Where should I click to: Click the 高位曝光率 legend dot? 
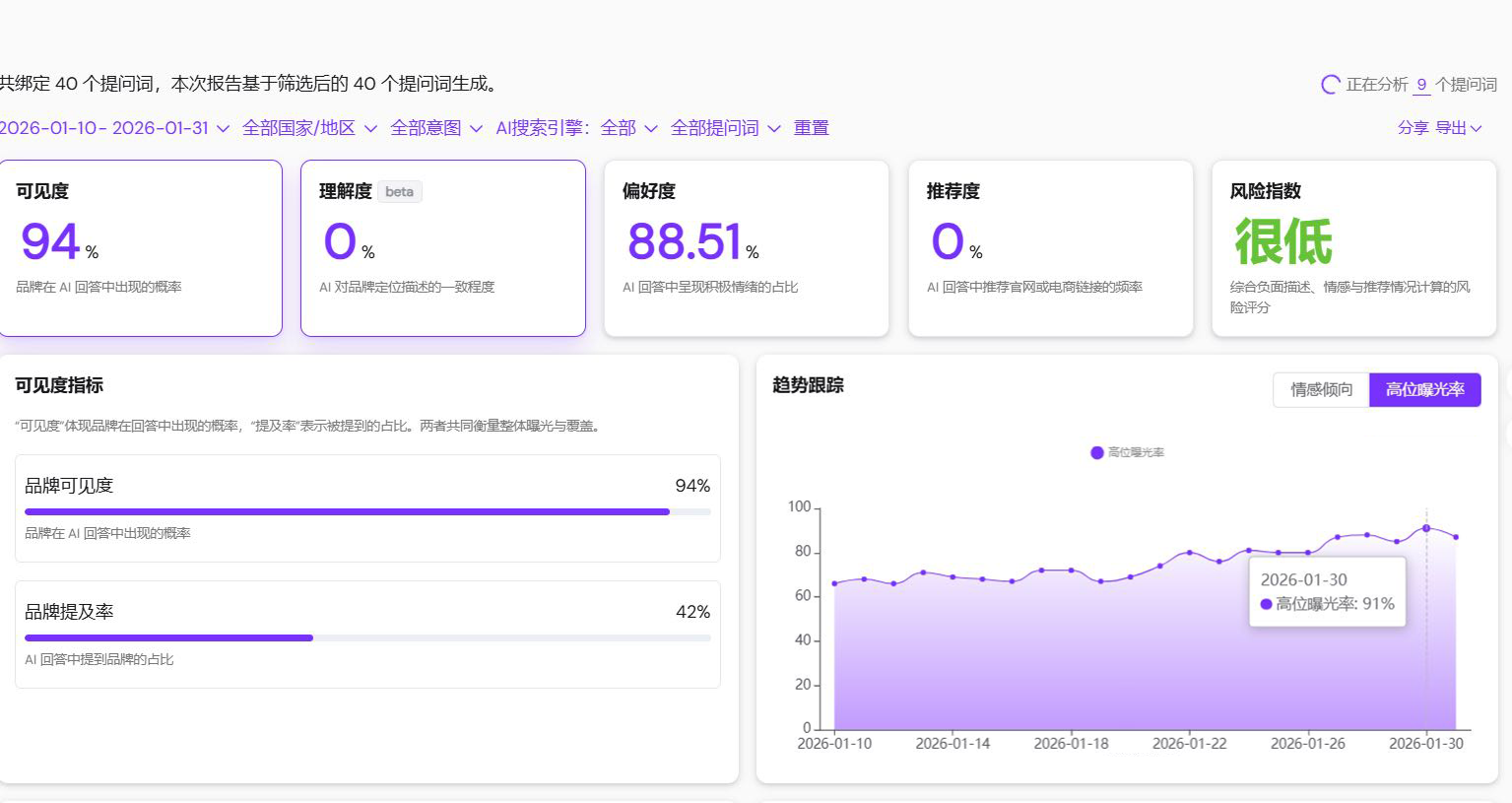pyautogui.click(x=1096, y=452)
